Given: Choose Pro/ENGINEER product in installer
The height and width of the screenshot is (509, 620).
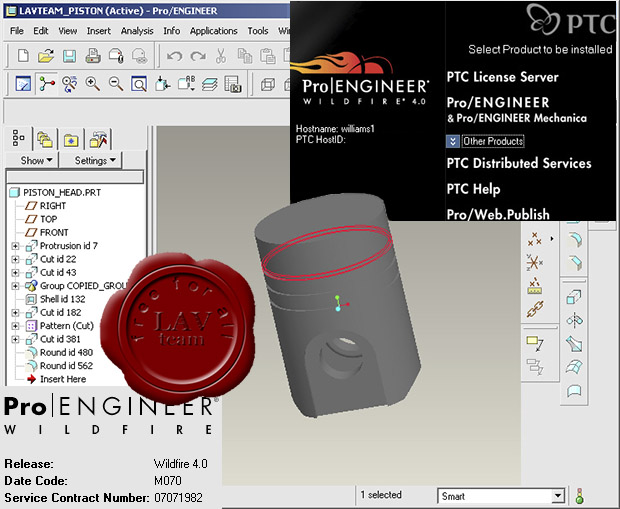Looking at the screenshot, I should pyautogui.click(x=498, y=103).
